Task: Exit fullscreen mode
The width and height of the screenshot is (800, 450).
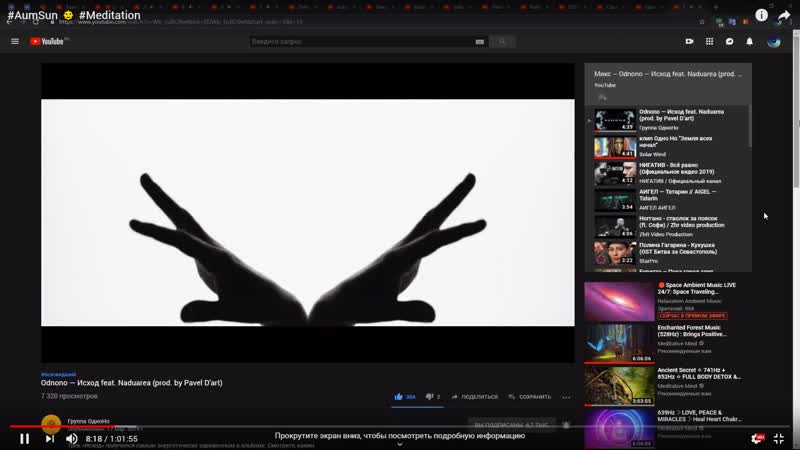Action: pyautogui.click(x=779, y=439)
